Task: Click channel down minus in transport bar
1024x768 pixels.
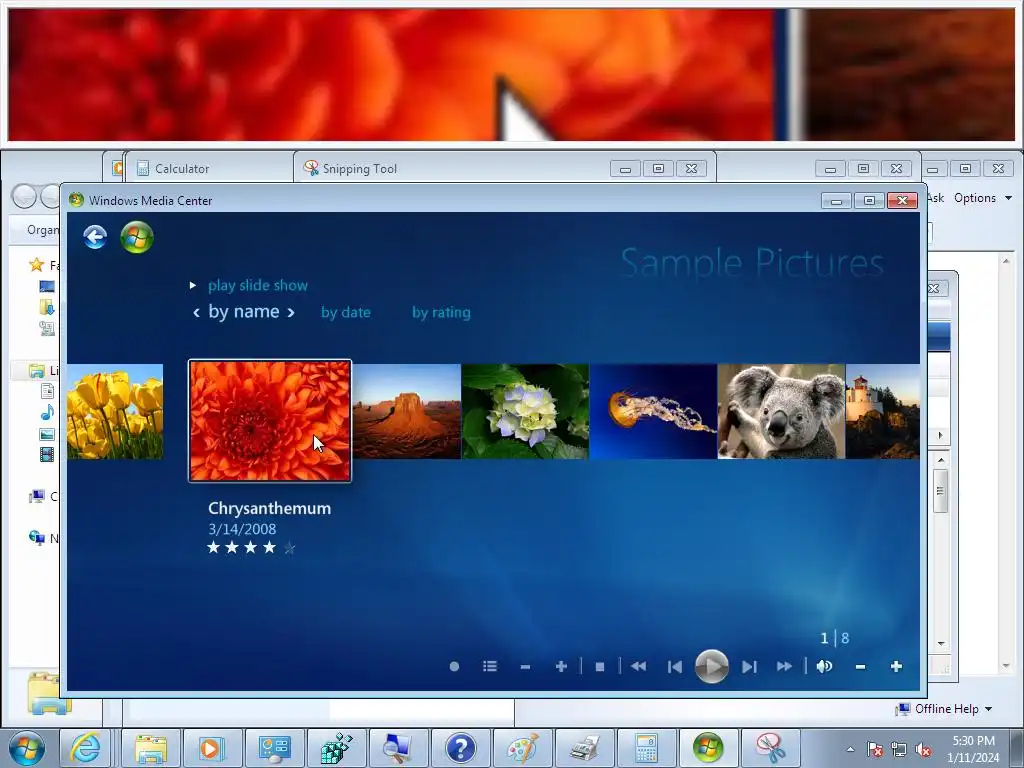Action: (525, 666)
